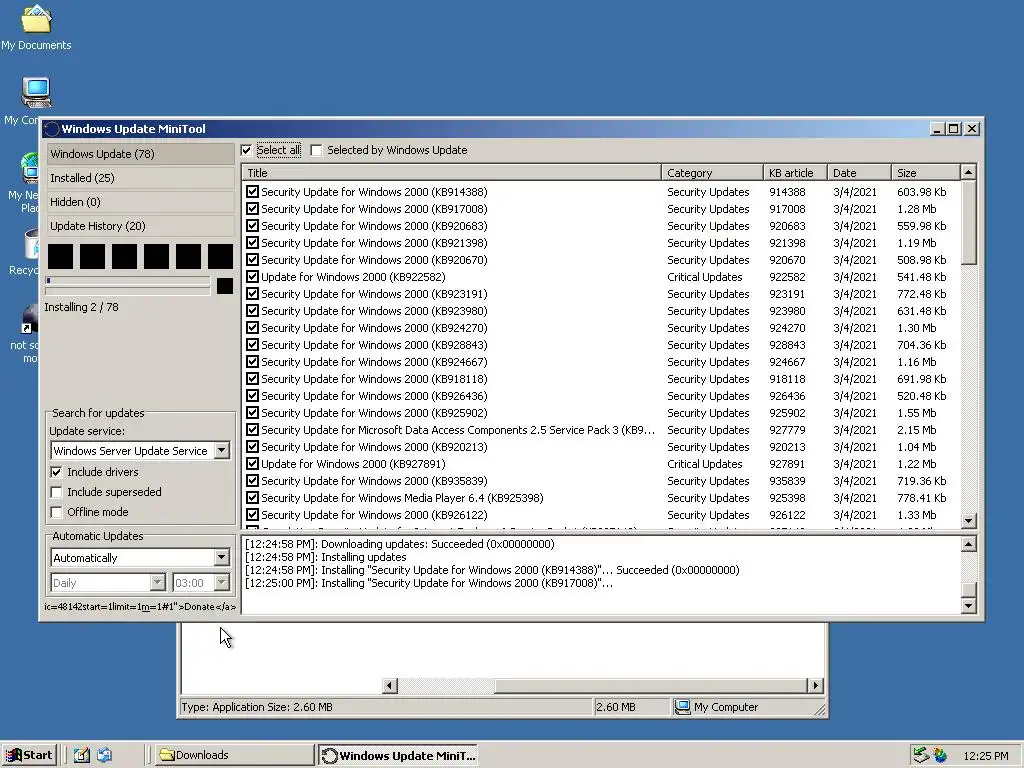Open the Installed (25) tab

tap(140, 178)
